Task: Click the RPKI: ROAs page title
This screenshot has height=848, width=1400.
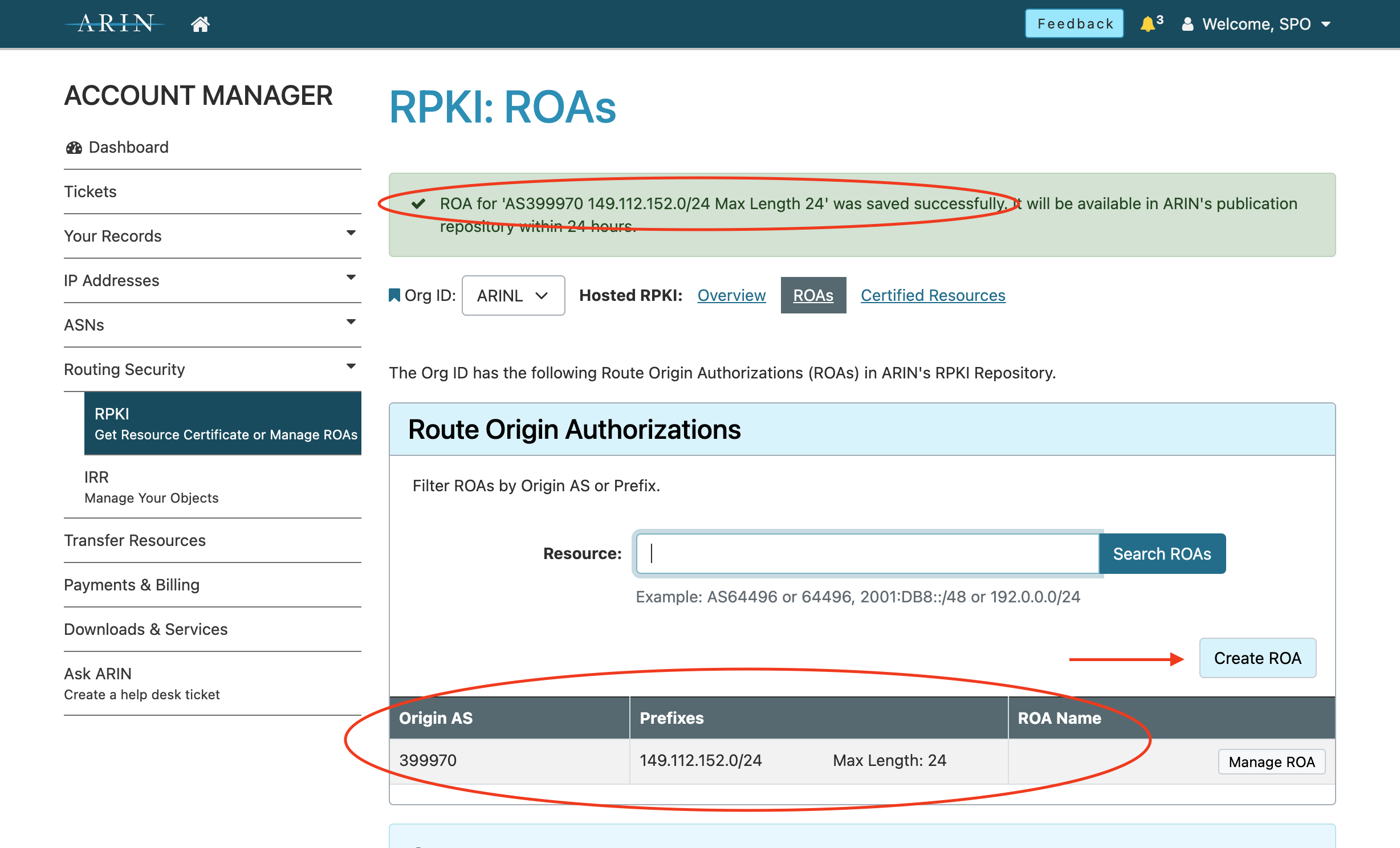Action: coord(503,107)
